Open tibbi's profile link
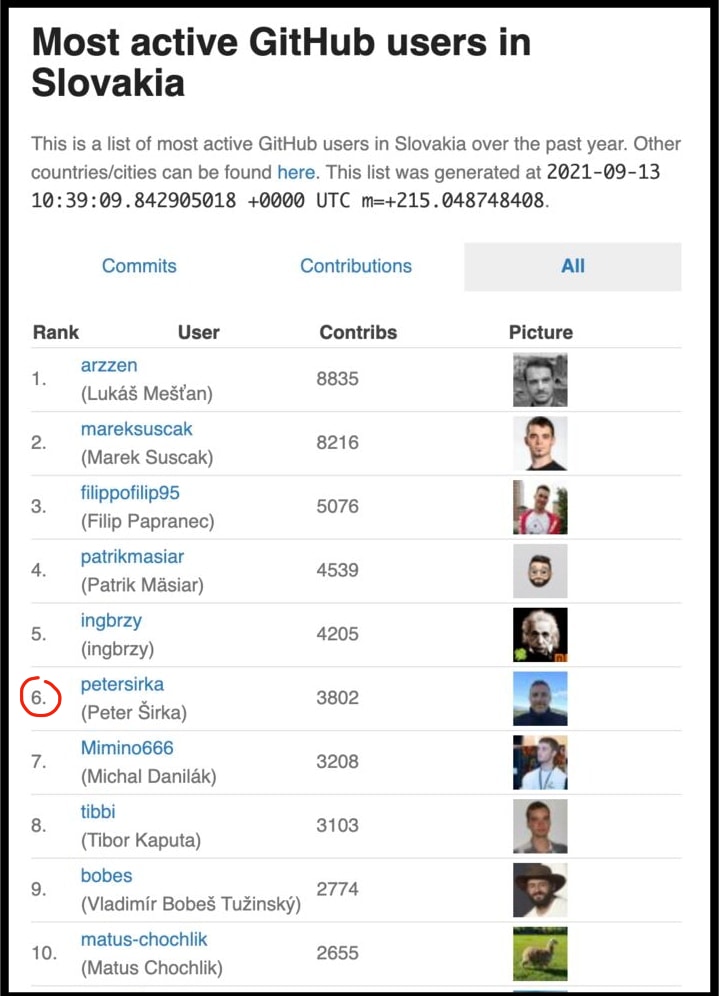This screenshot has height=996, width=719. pos(97,812)
